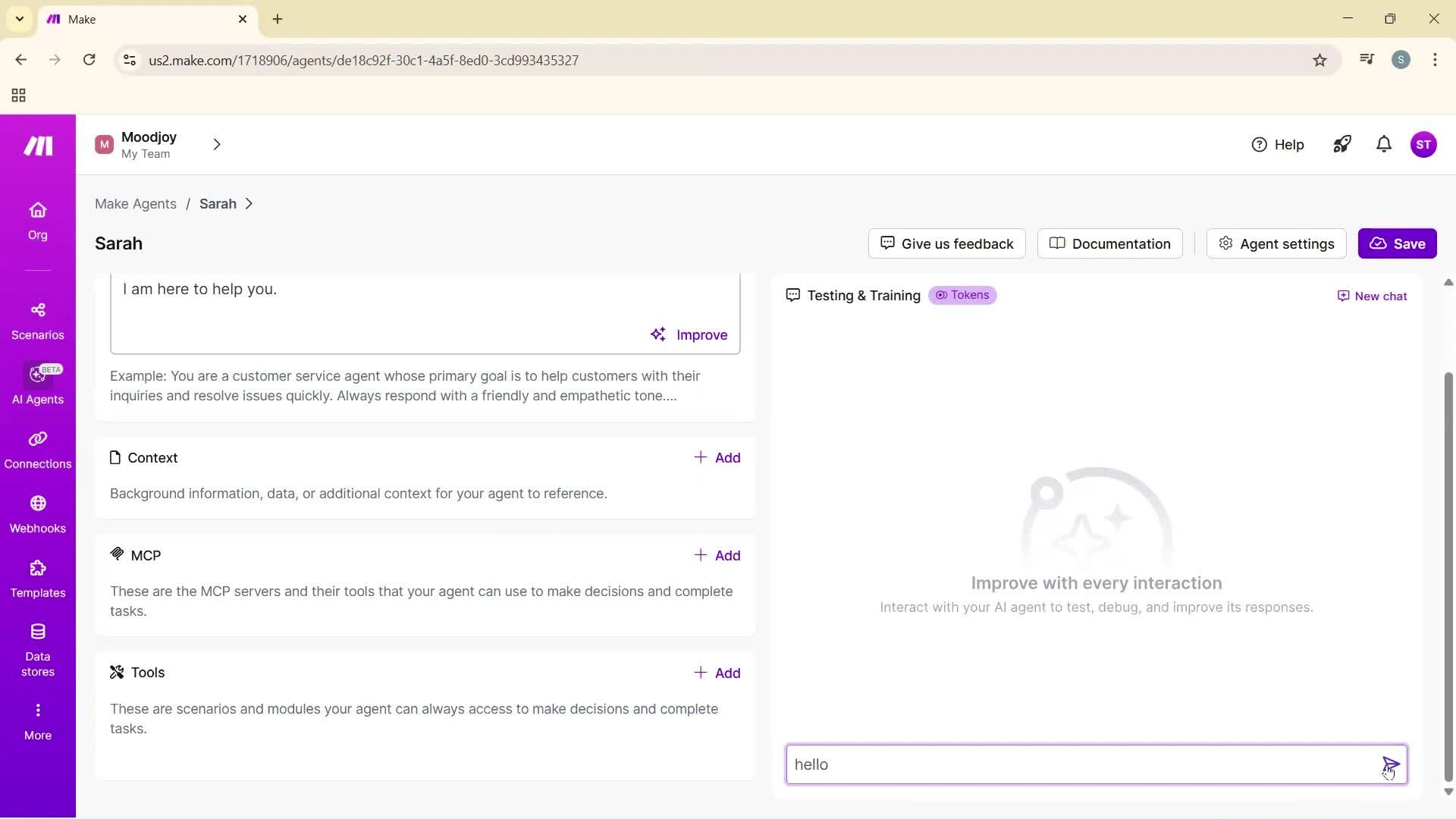Open notifications with the bell icon
1456x819 pixels.
1383,144
